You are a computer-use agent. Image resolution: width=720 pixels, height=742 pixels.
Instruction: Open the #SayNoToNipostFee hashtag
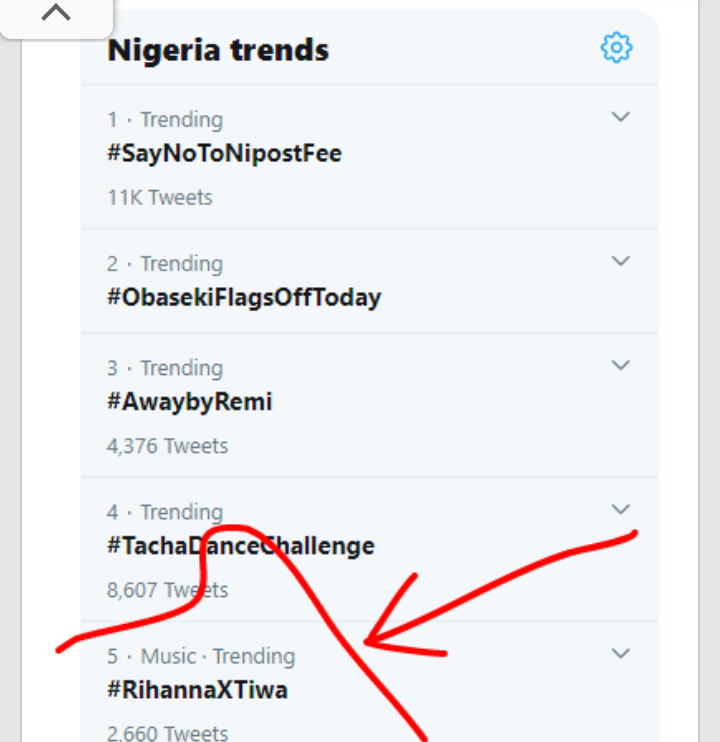[x=224, y=154]
